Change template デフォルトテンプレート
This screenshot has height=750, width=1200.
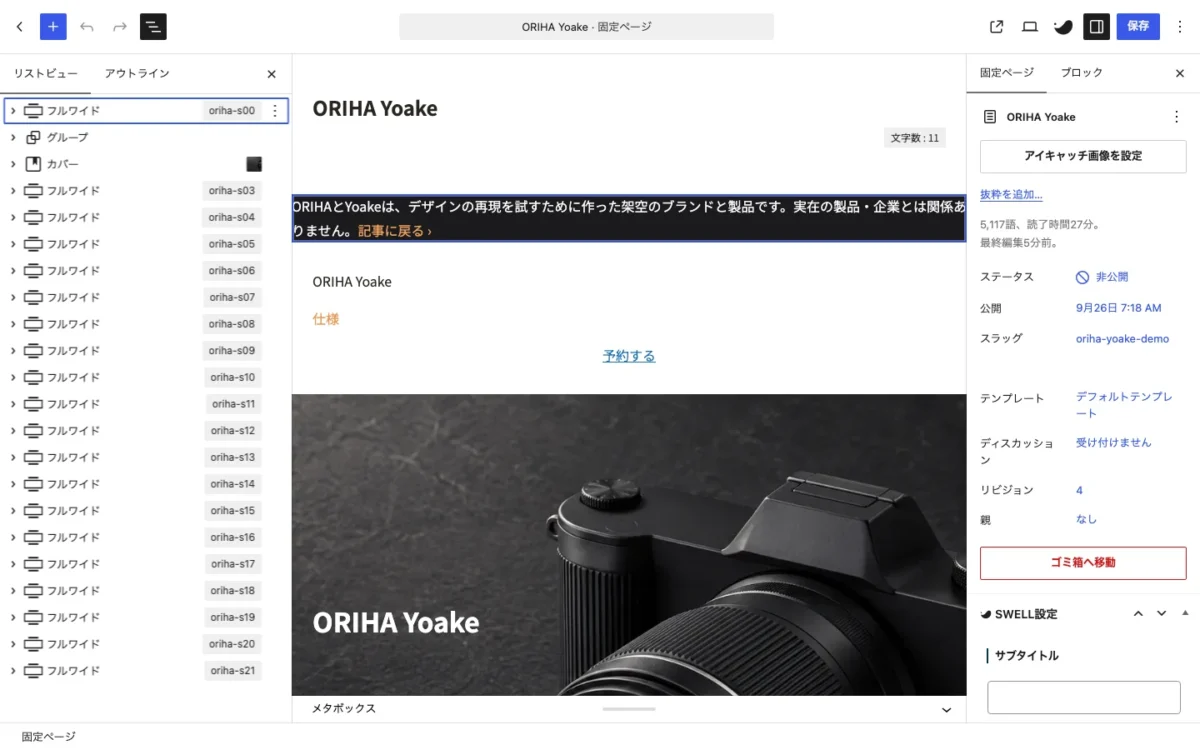pos(1124,405)
